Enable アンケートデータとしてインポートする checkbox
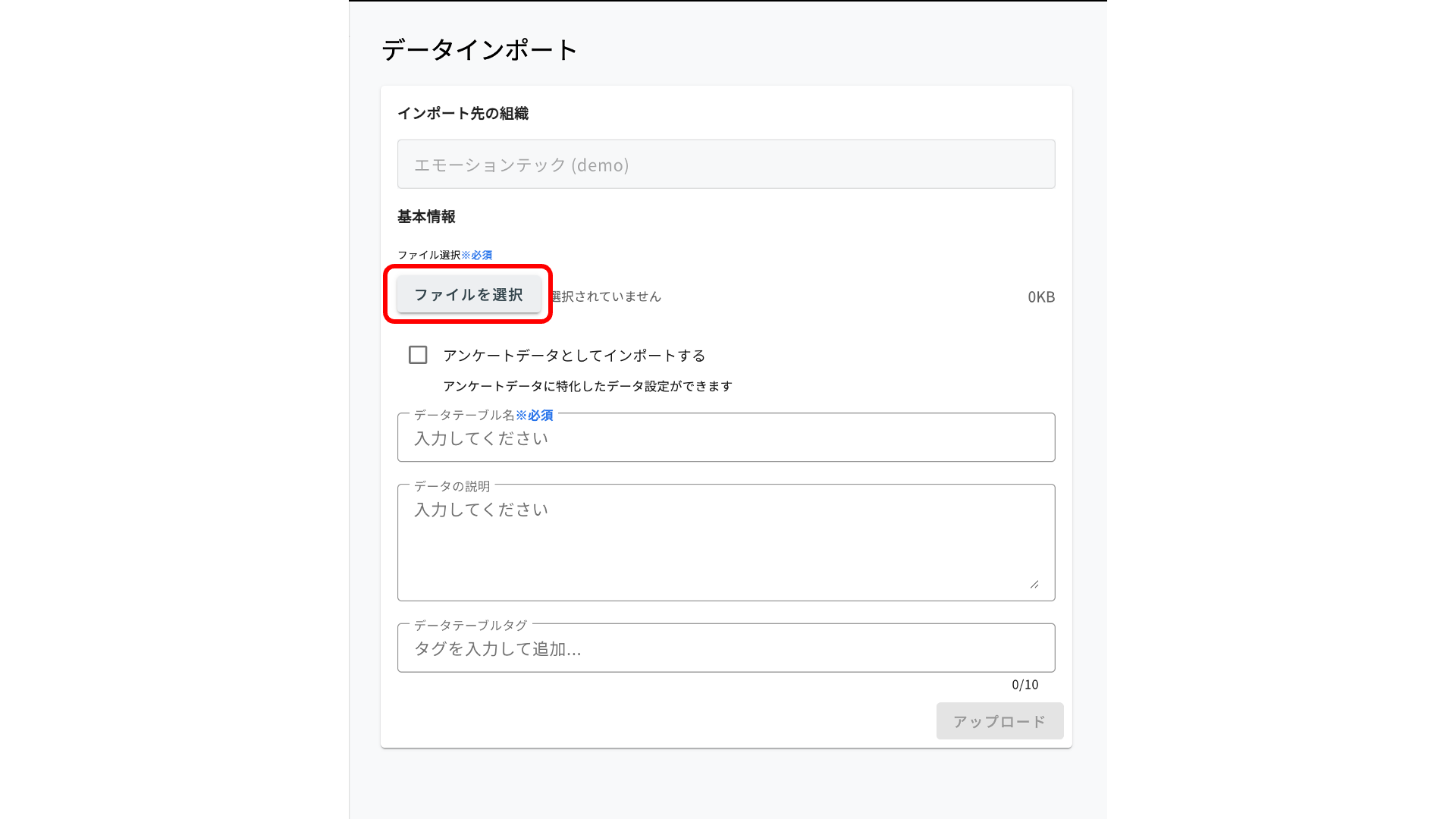The image size is (1456, 819). pos(418,354)
